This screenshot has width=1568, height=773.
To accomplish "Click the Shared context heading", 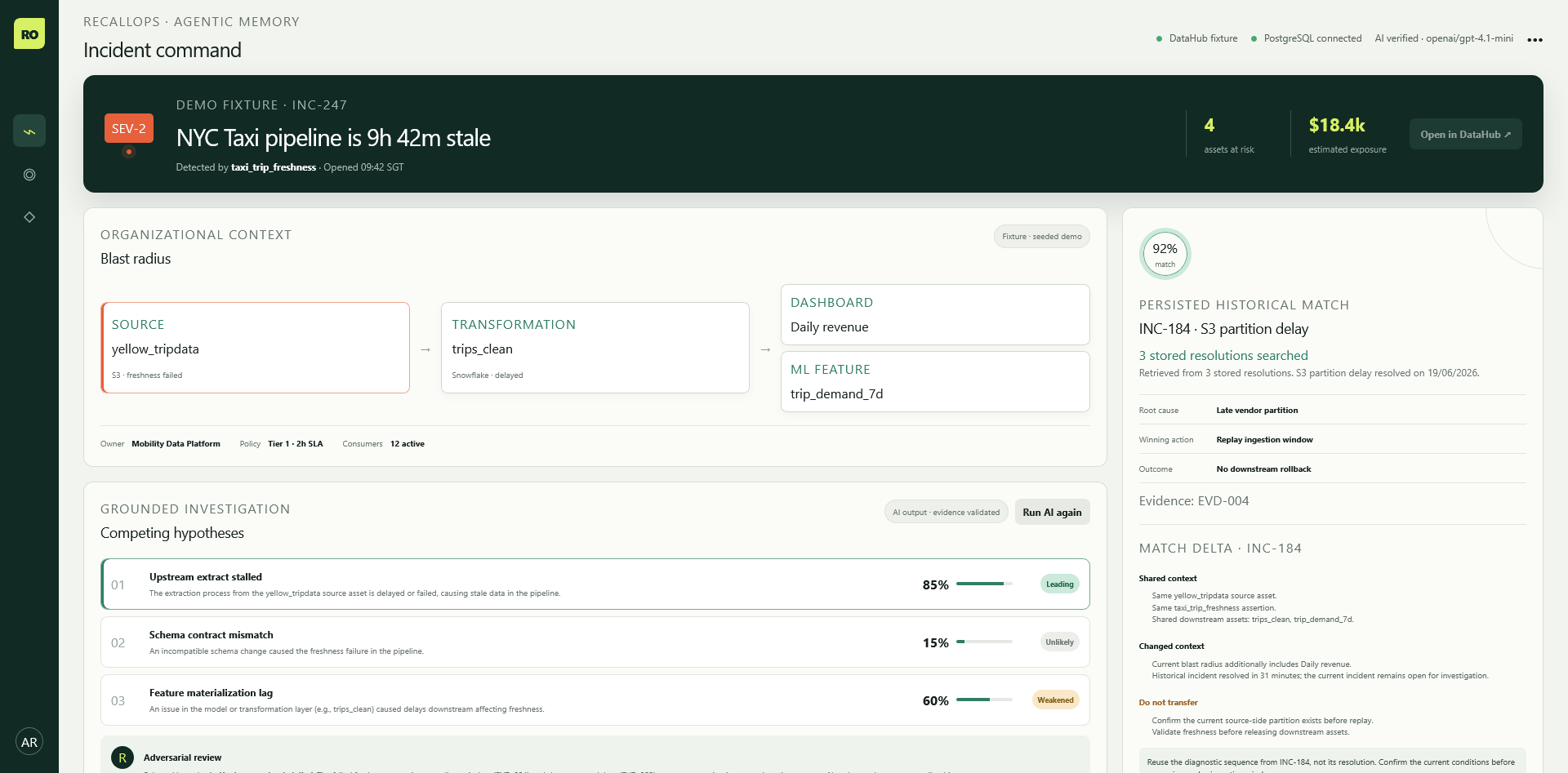I will 1168,579.
